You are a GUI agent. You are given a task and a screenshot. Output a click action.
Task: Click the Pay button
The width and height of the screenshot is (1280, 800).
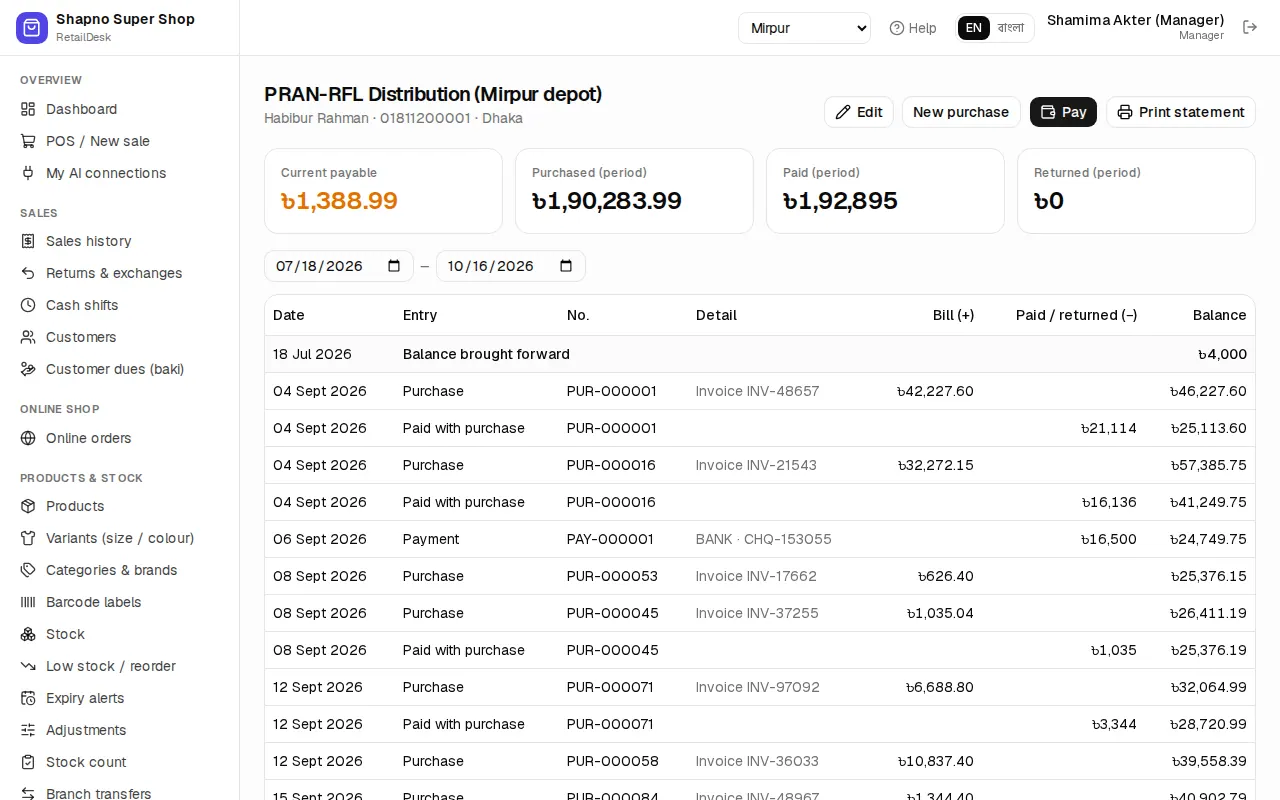pyautogui.click(x=1063, y=112)
